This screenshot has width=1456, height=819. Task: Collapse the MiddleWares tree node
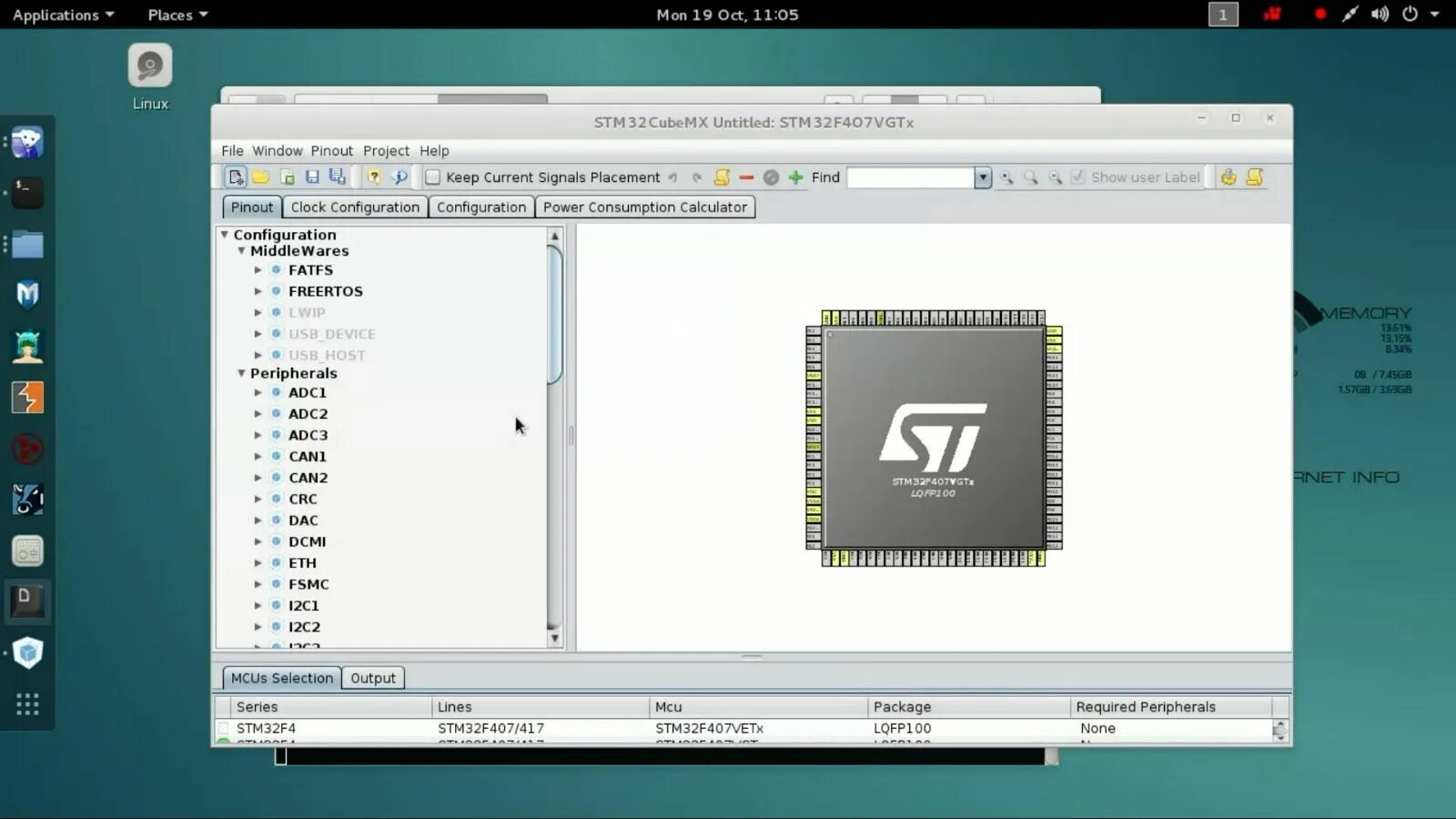[x=241, y=251]
